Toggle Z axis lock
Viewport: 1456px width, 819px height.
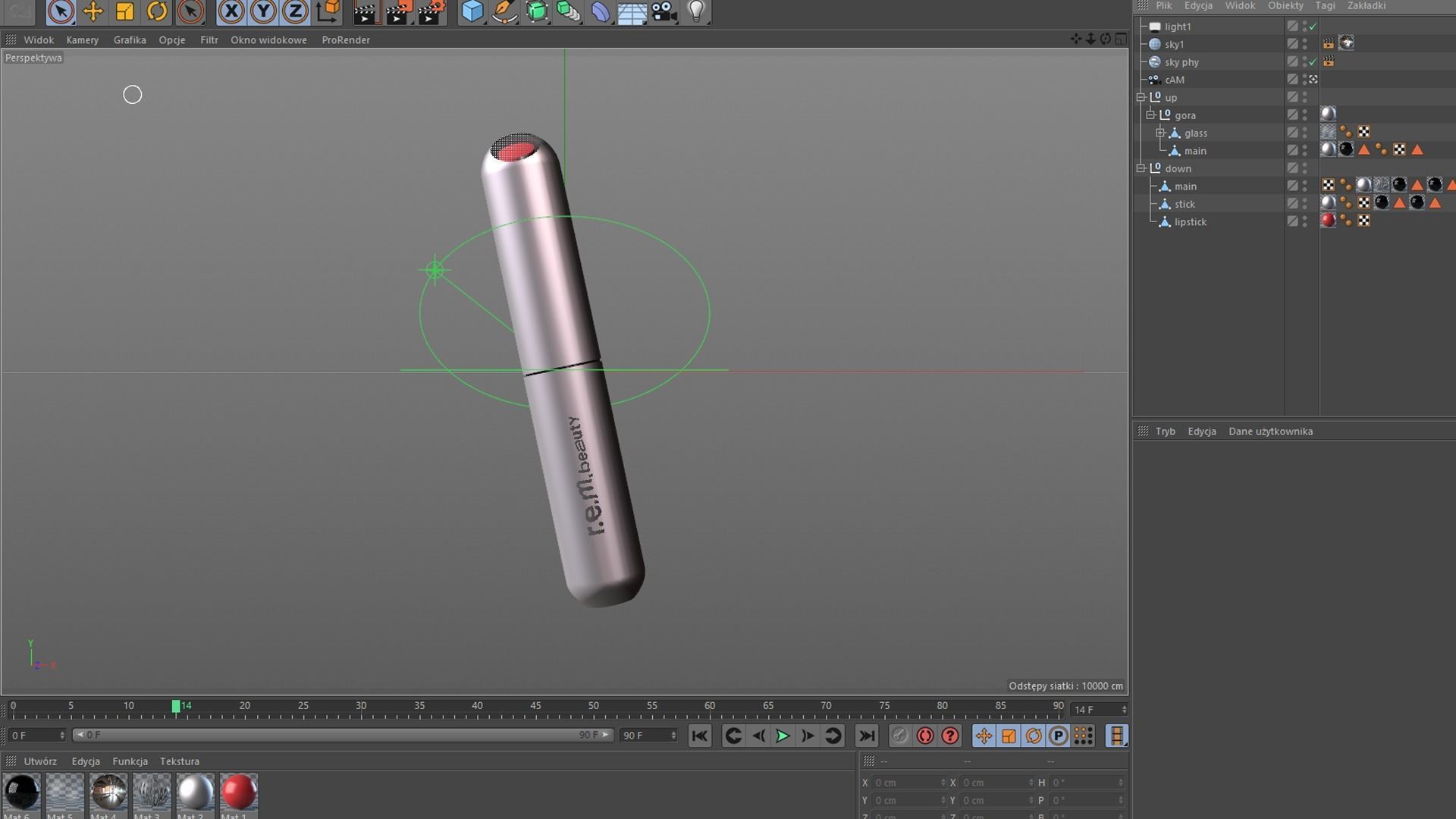pos(295,11)
